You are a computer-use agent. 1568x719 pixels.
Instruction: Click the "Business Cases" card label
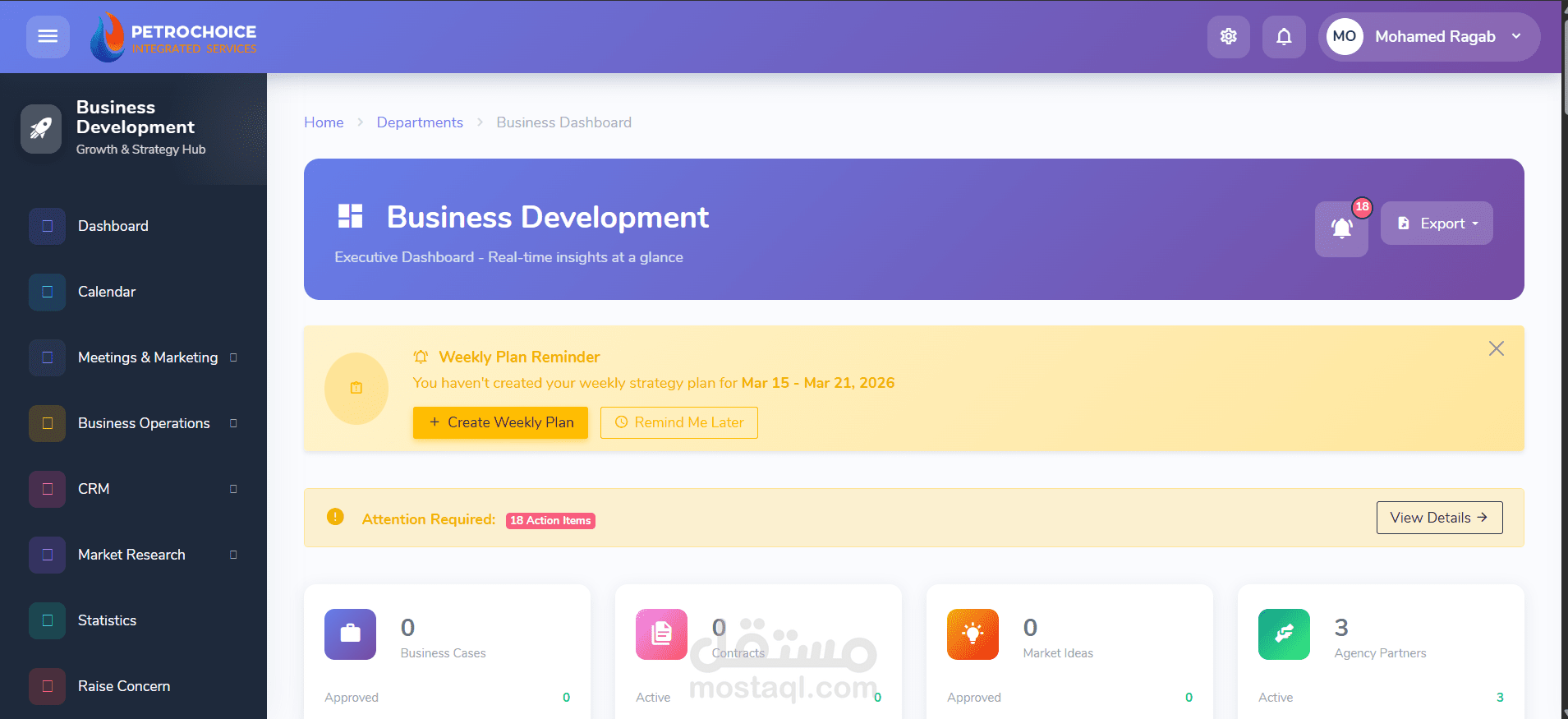click(443, 653)
